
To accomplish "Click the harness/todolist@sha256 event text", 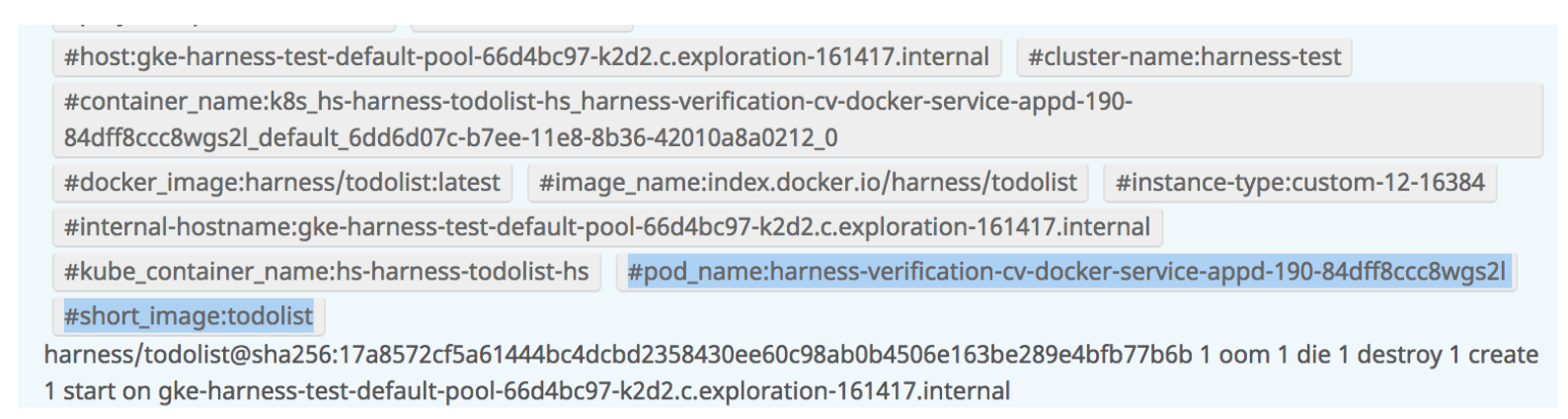I will click(791, 355).
